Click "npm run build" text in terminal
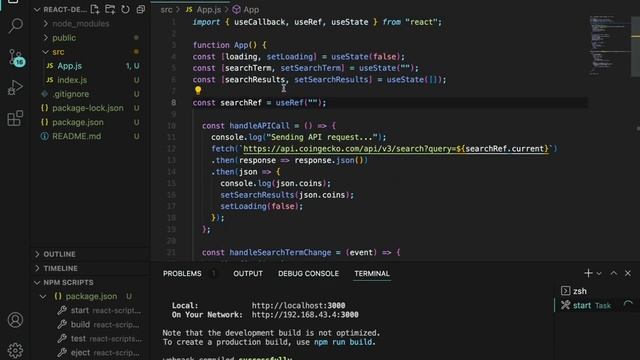This screenshot has width=640, height=360. pos(343,342)
